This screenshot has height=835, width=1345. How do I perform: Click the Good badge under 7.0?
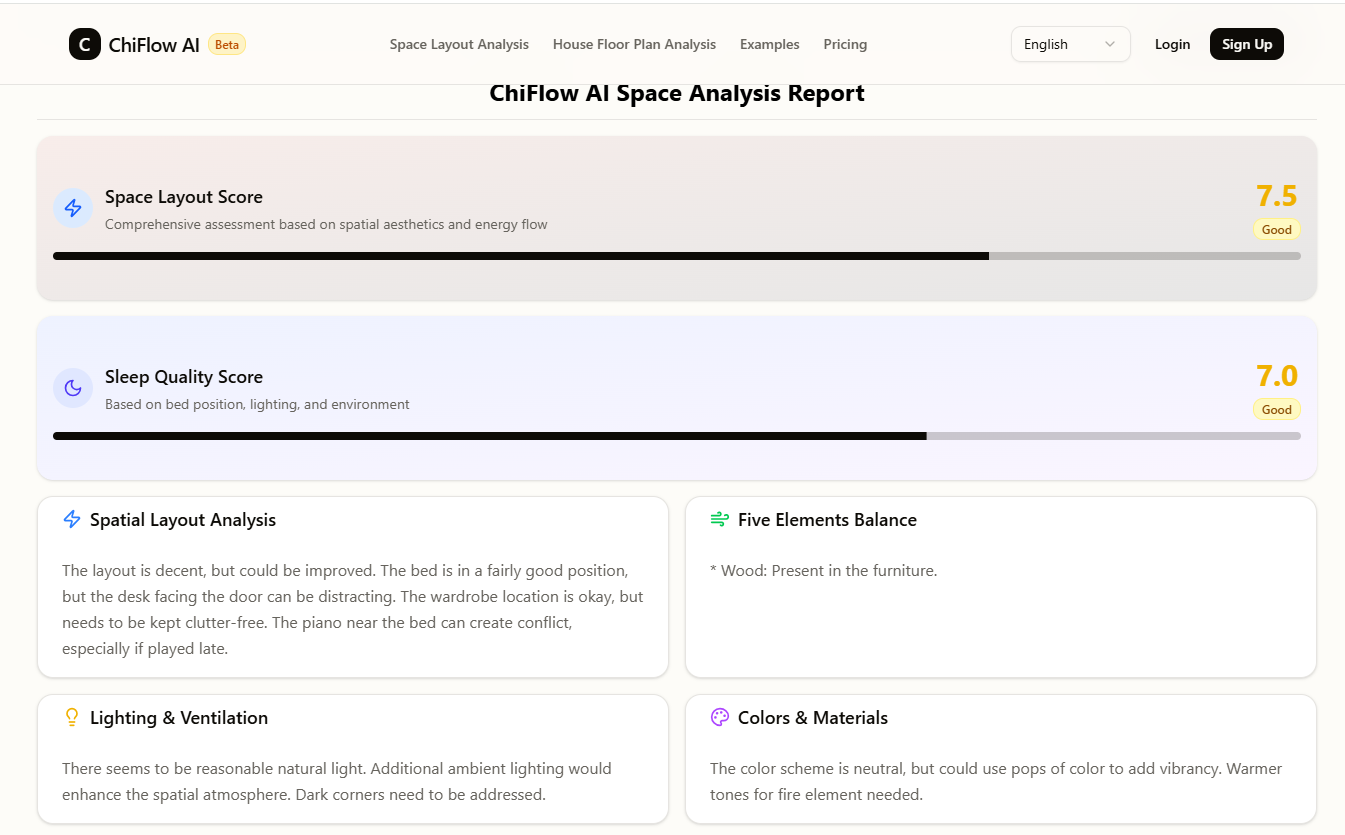coord(1277,409)
